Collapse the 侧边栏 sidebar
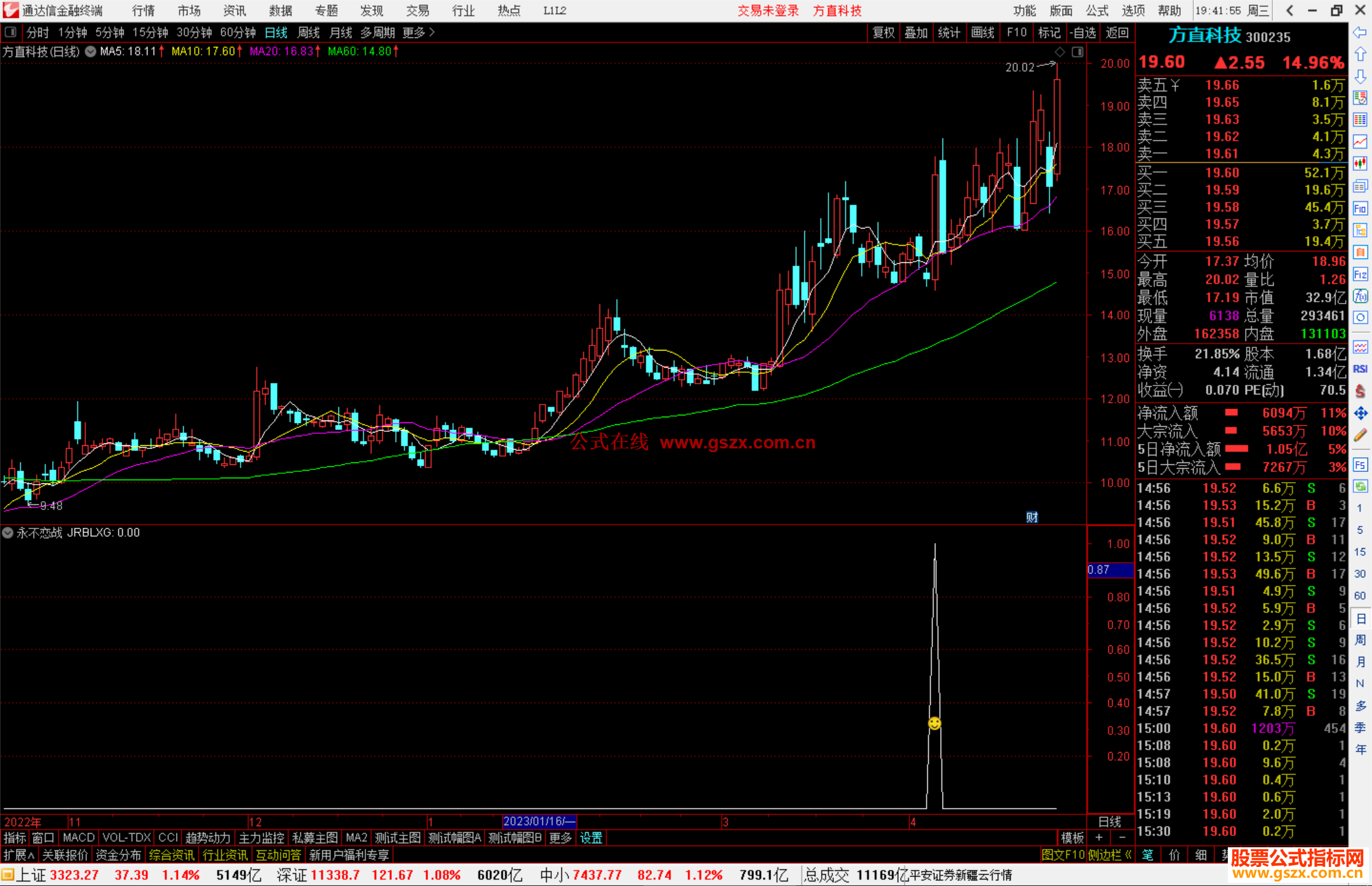This screenshot has width=1372, height=886. (1109, 855)
